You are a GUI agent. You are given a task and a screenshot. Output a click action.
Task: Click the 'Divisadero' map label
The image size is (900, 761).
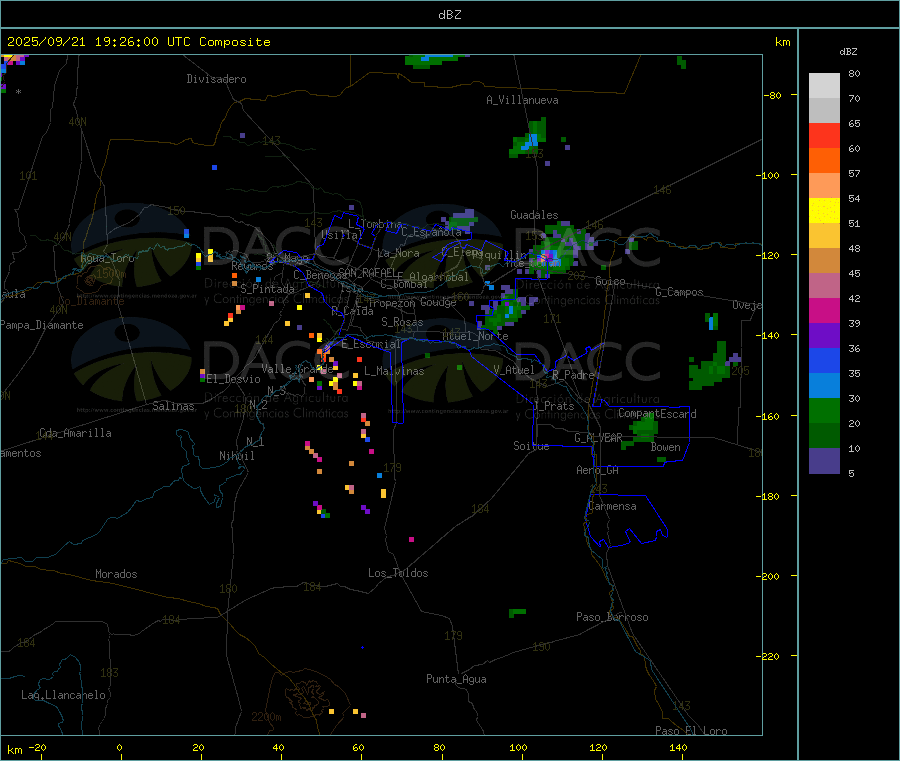pos(216,79)
